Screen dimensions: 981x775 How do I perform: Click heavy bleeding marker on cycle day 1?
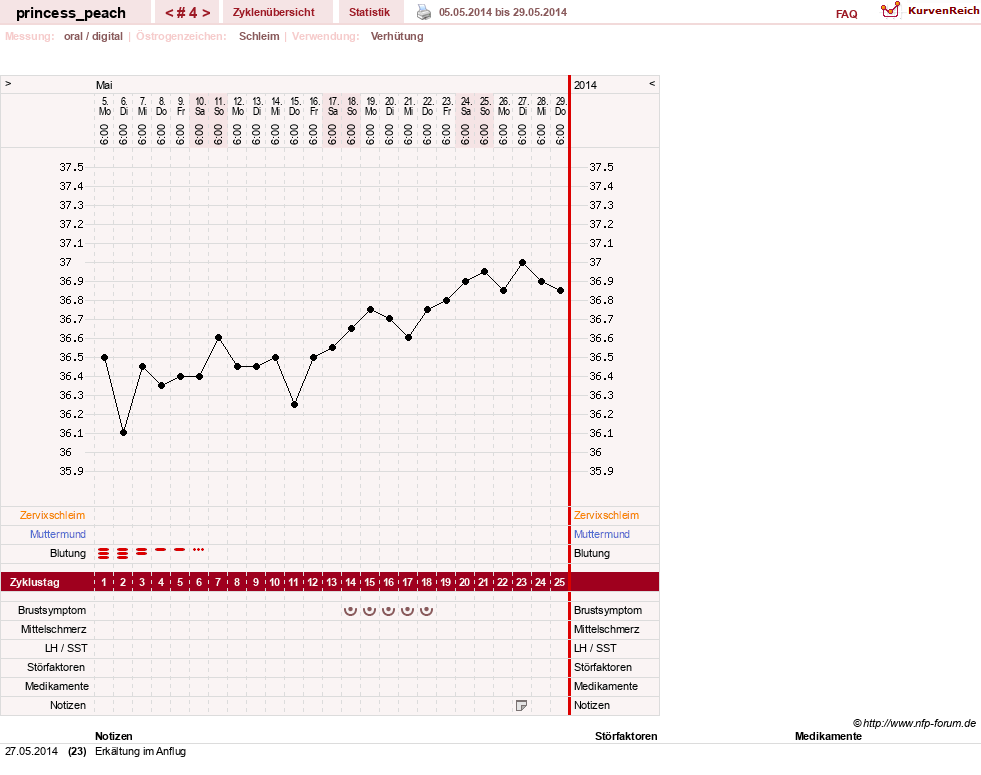tap(104, 553)
